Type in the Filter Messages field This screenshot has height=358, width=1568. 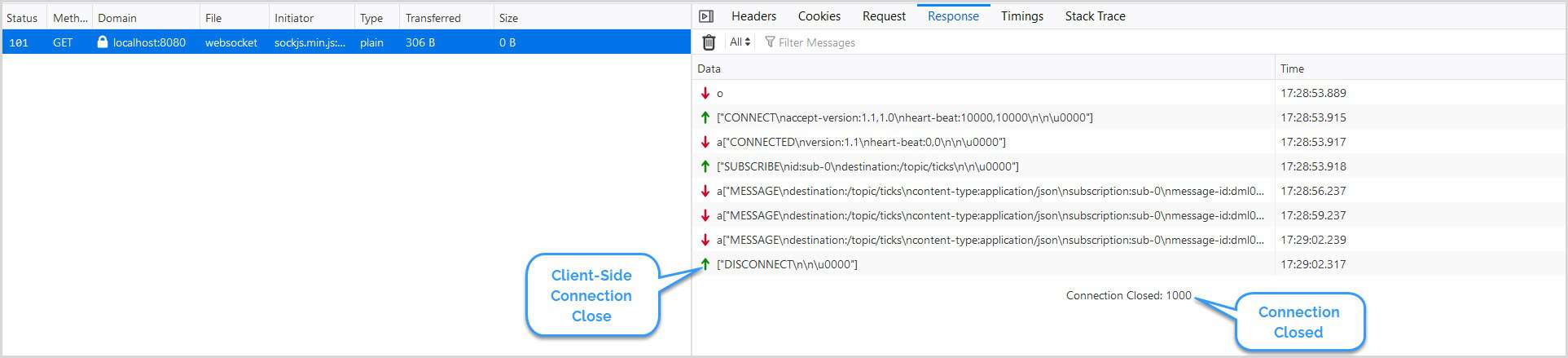pyautogui.click(x=896, y=42)
